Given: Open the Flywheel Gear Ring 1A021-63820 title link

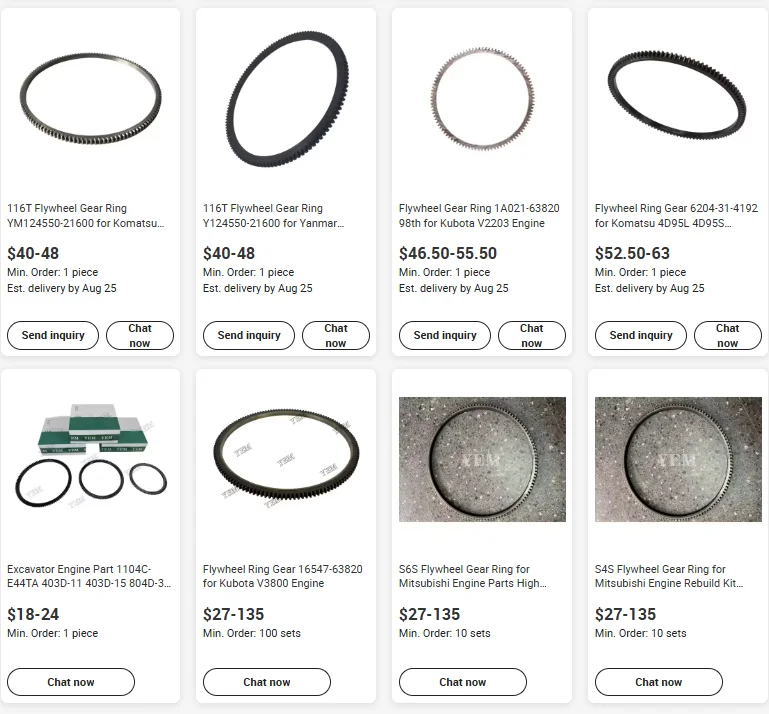Looking at the screenshot, I should click(479, 216).
